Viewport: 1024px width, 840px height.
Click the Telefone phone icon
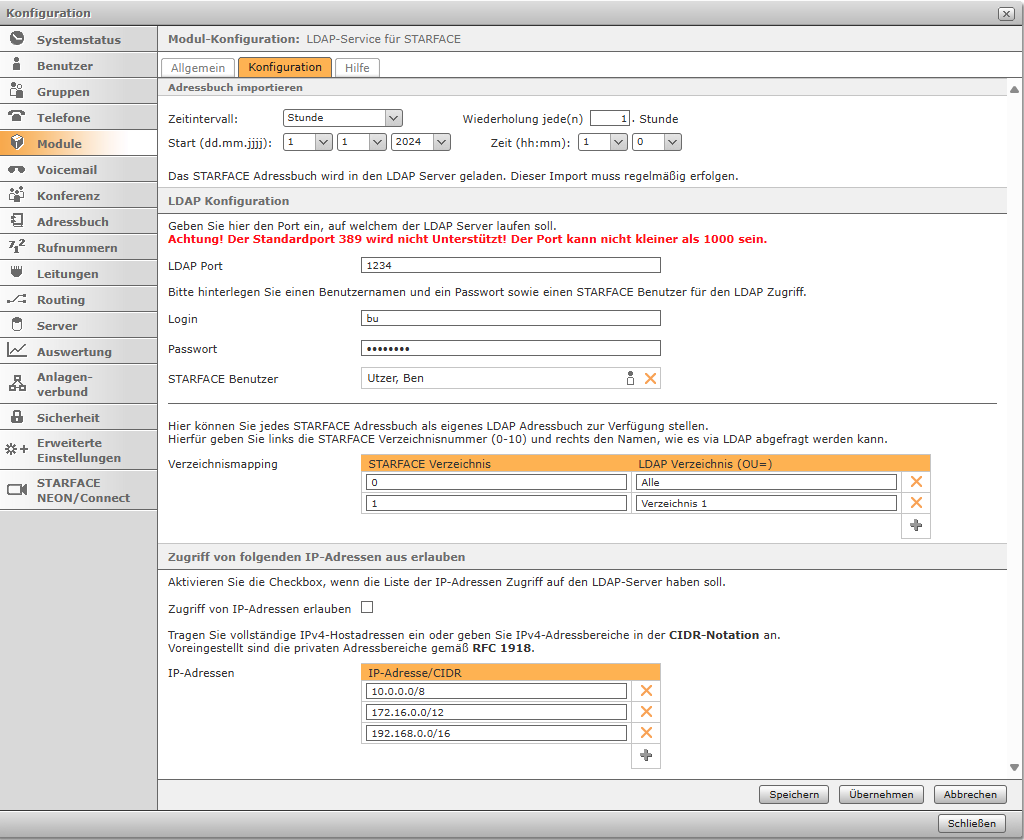(x=17, y=117)
